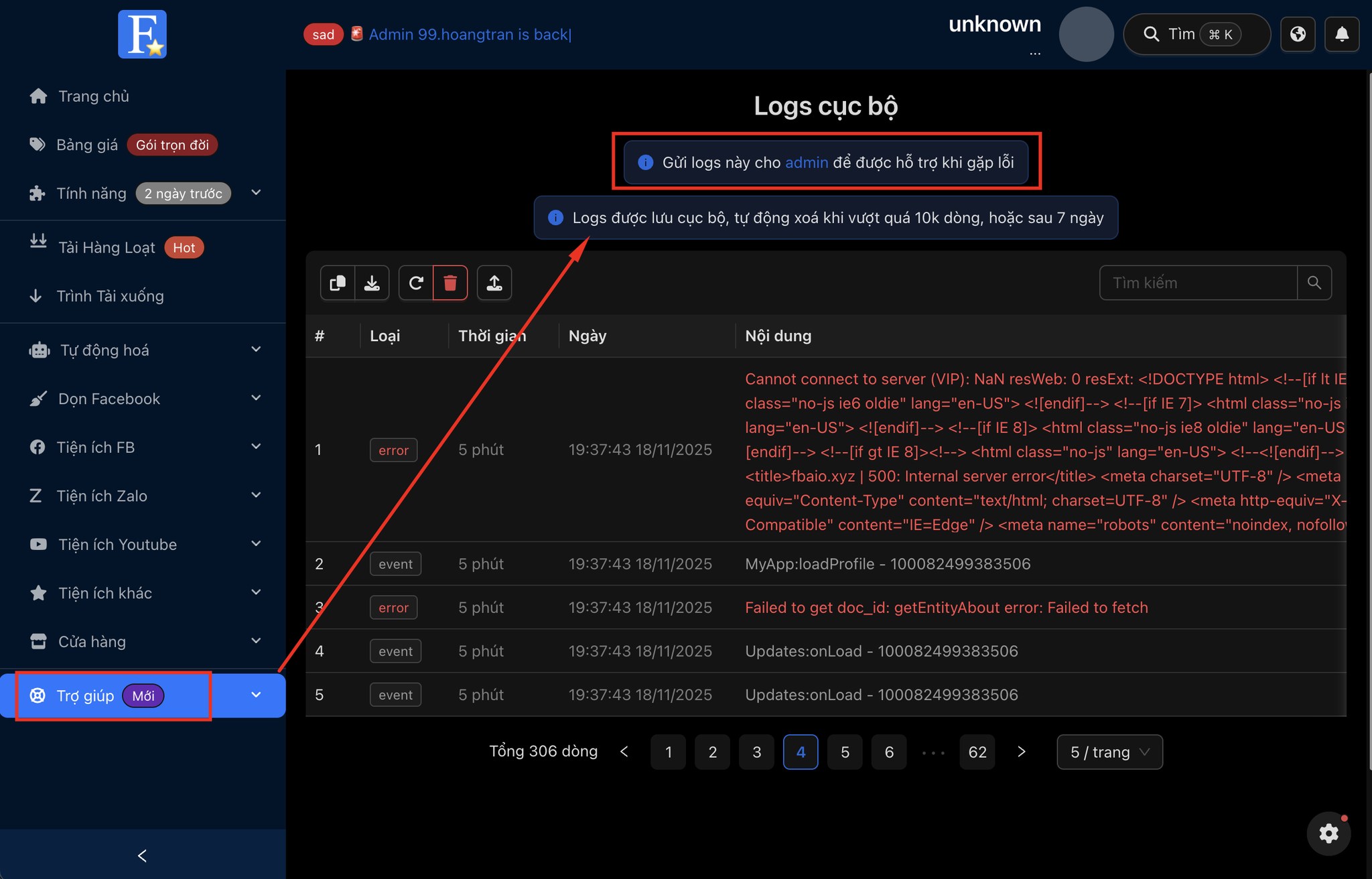Expand the Trợ giúp menu
This screenshot has height=879, width=1372.
(x=143, y=695)
